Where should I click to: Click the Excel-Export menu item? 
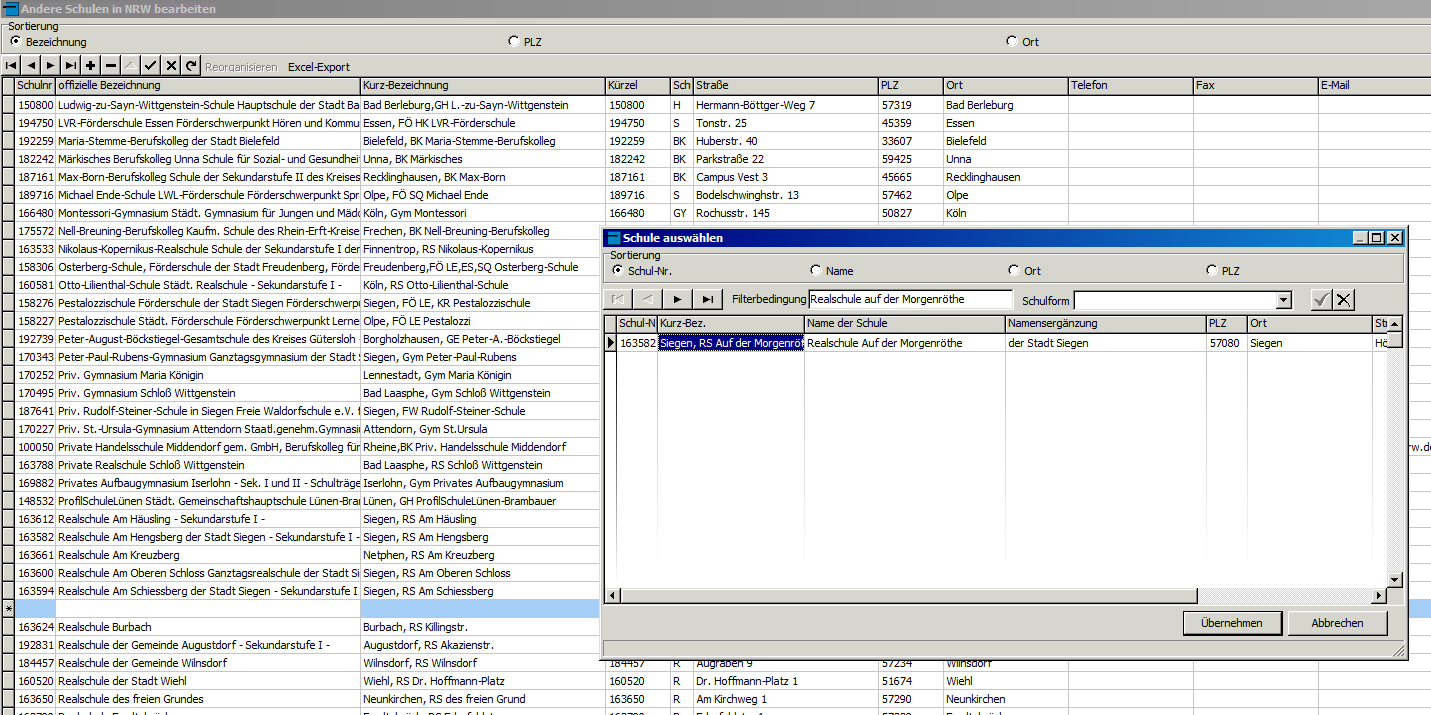click(319, 67)
